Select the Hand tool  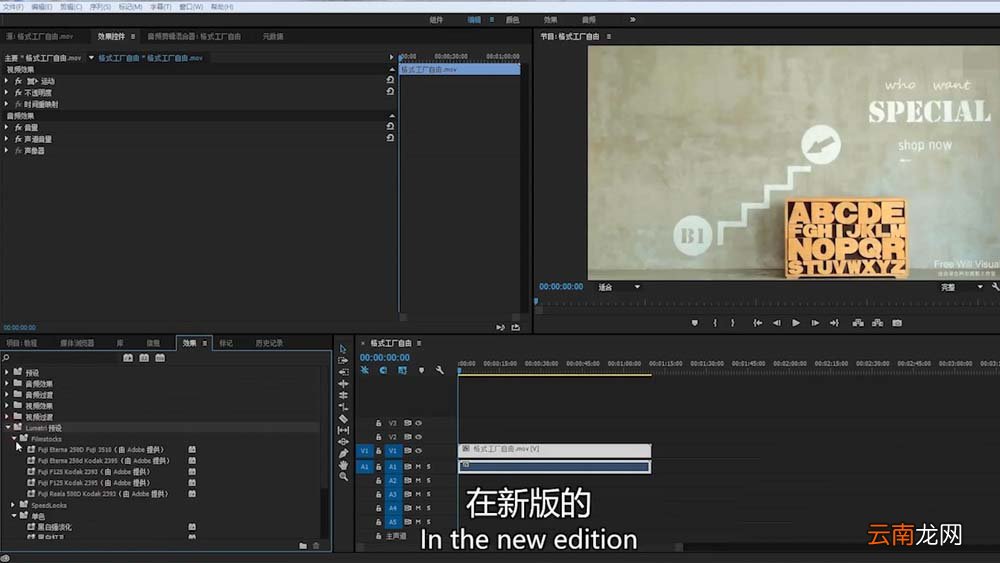pyautogui.click(x=343, y=465)
